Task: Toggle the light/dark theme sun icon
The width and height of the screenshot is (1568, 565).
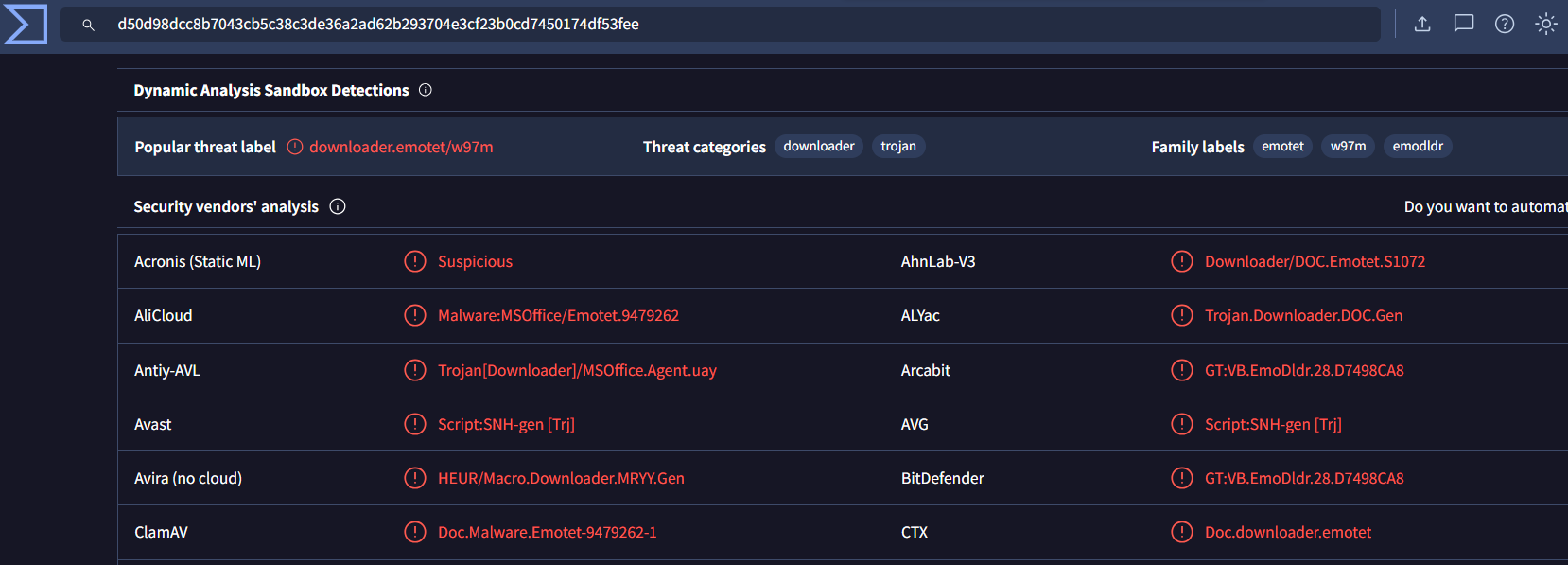Action: coord(1546,25)
